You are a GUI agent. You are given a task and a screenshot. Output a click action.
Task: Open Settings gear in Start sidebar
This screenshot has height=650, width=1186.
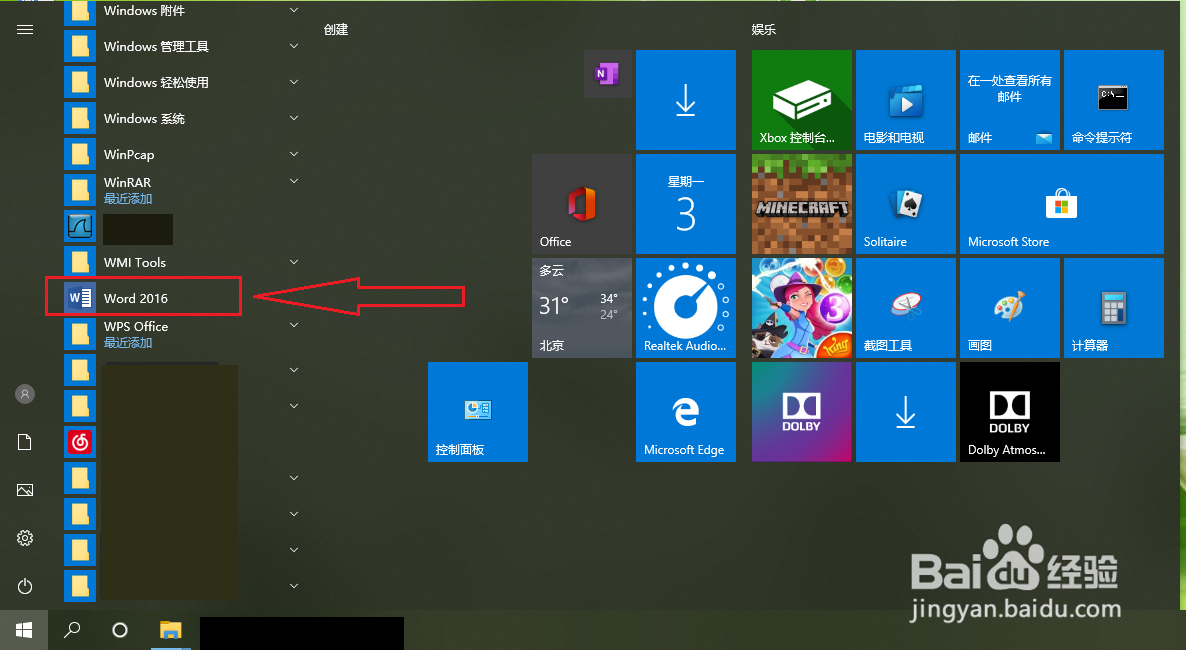(x=25, y=538)
